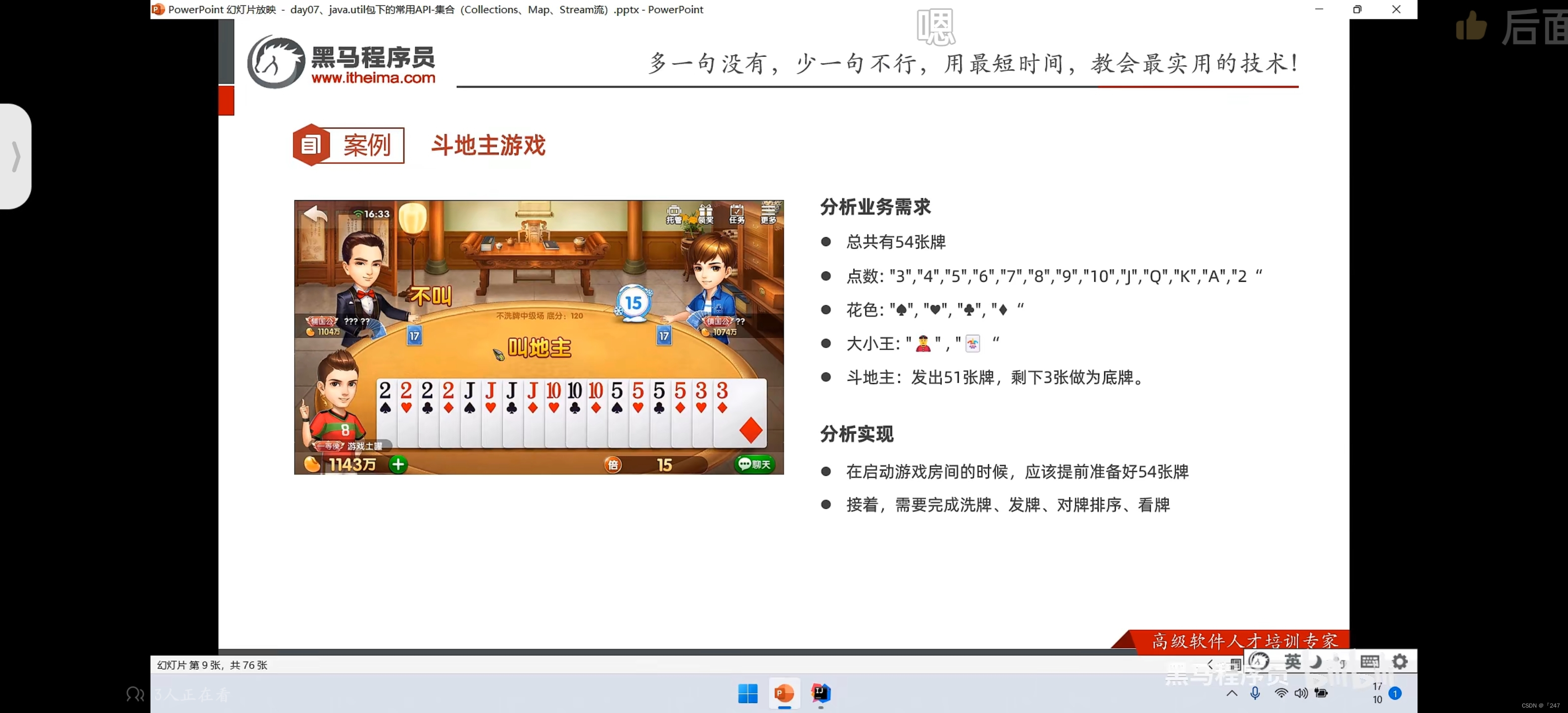Click the 托管 icon in game image
1568x713 pixels.
click(x=674, y=214)
